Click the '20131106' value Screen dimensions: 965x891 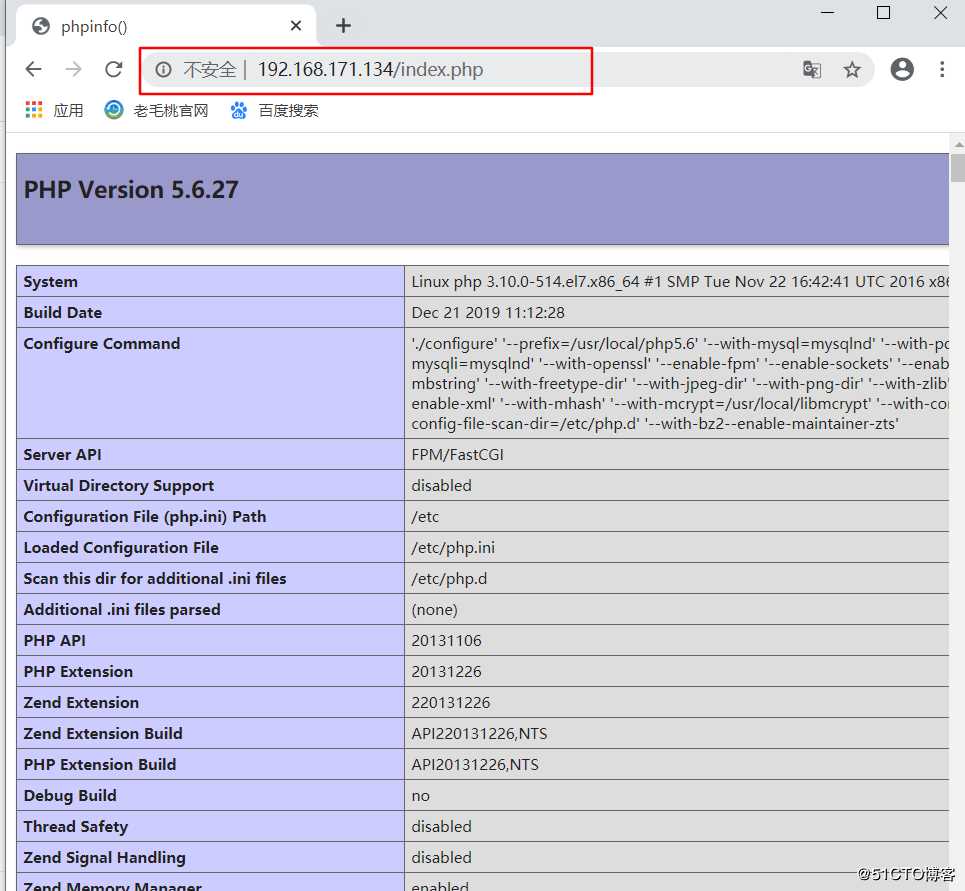[x=446, y=641]
